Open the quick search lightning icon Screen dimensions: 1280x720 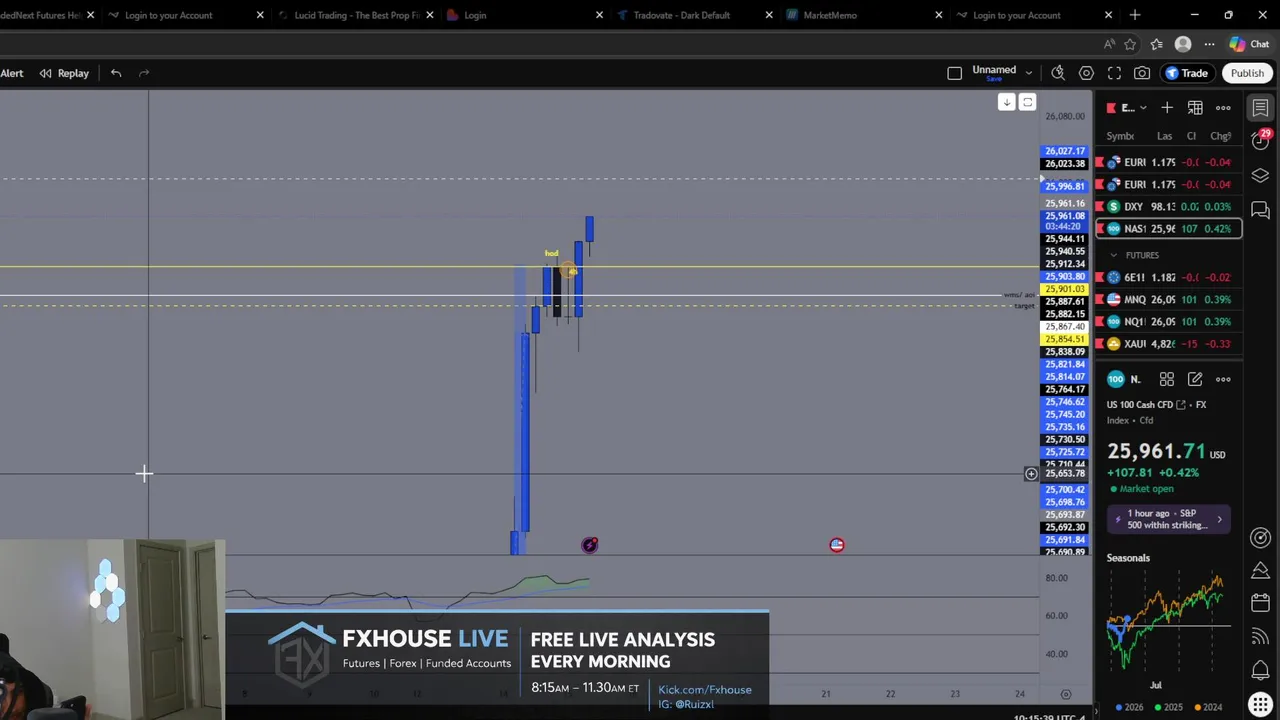pyautogui.click(x=1058, y=73)
